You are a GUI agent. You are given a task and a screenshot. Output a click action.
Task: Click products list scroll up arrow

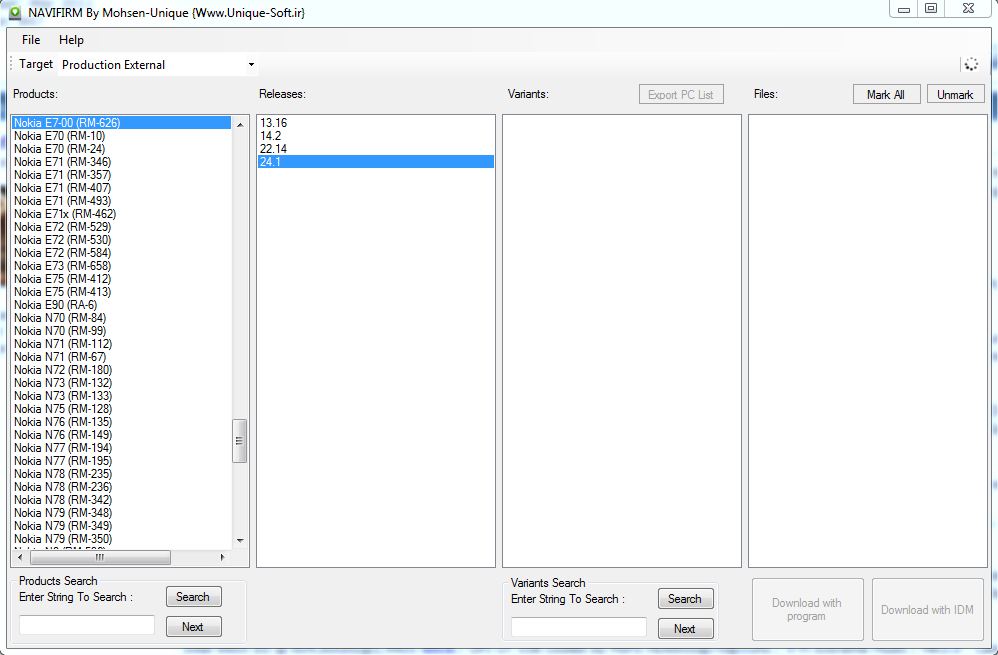pos(240,124)
